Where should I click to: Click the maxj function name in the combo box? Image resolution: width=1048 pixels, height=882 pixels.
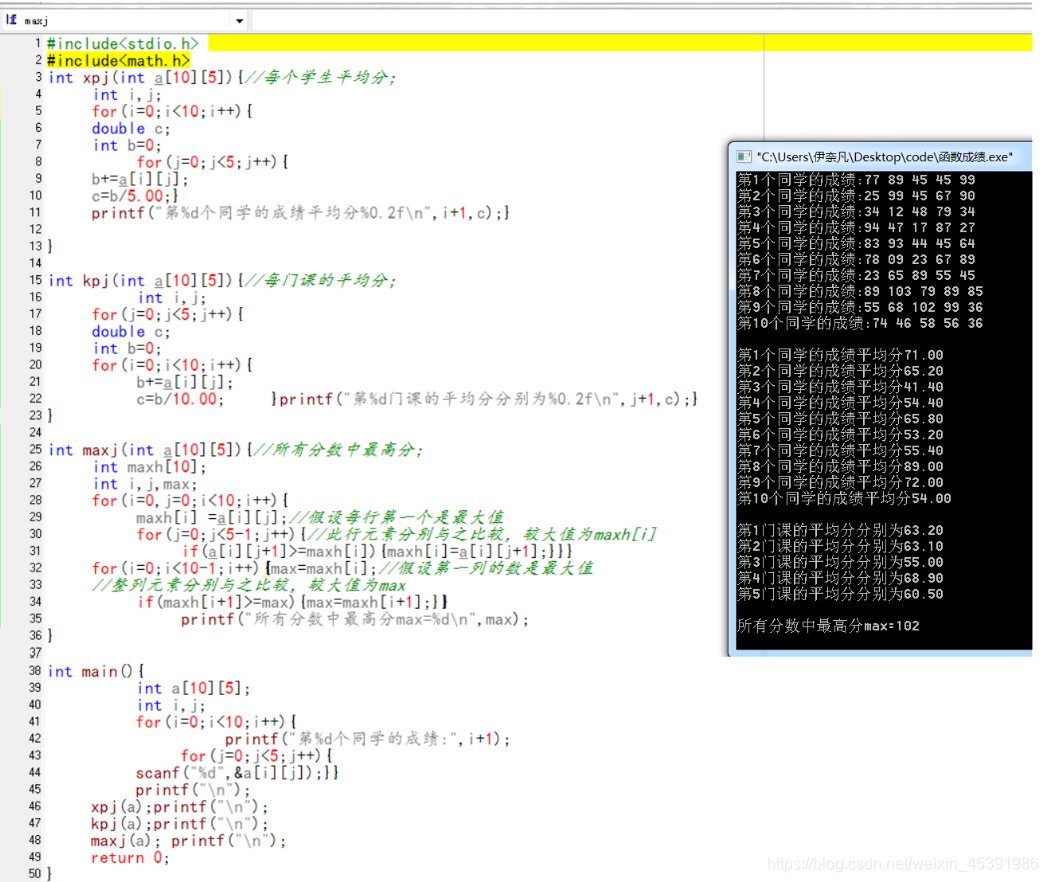coord(36,21)
